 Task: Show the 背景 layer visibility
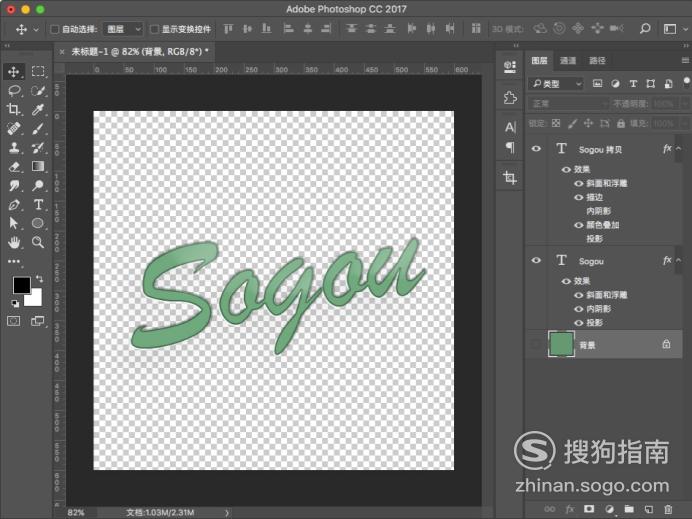pos(536,344)
